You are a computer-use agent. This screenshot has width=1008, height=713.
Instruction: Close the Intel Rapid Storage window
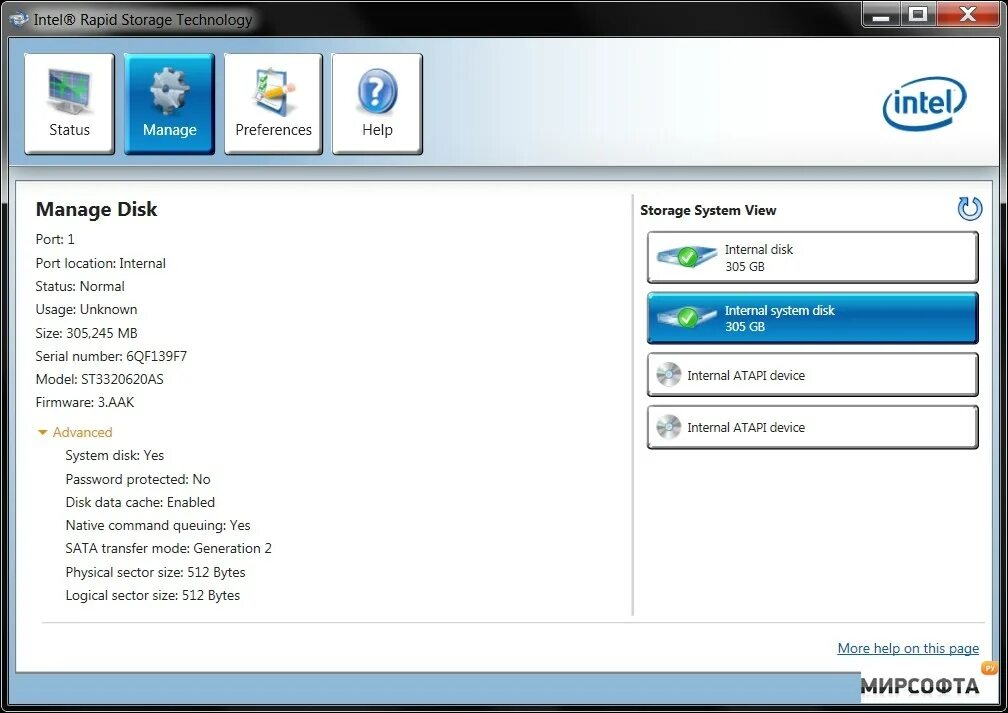pyautogui.click(x=968, y=15)
